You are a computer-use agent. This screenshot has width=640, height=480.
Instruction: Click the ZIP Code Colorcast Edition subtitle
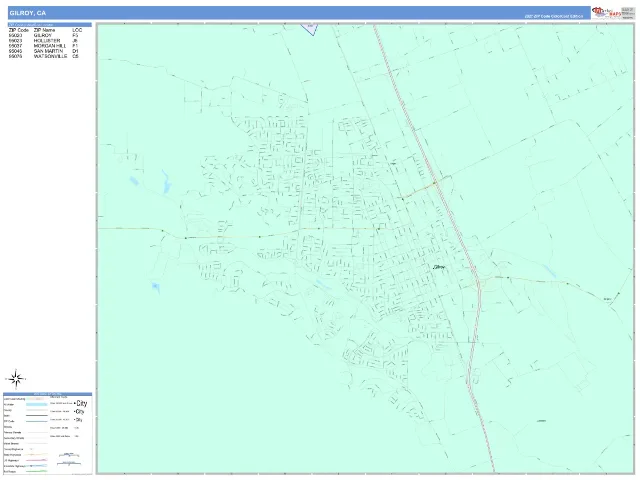[554, 16]
